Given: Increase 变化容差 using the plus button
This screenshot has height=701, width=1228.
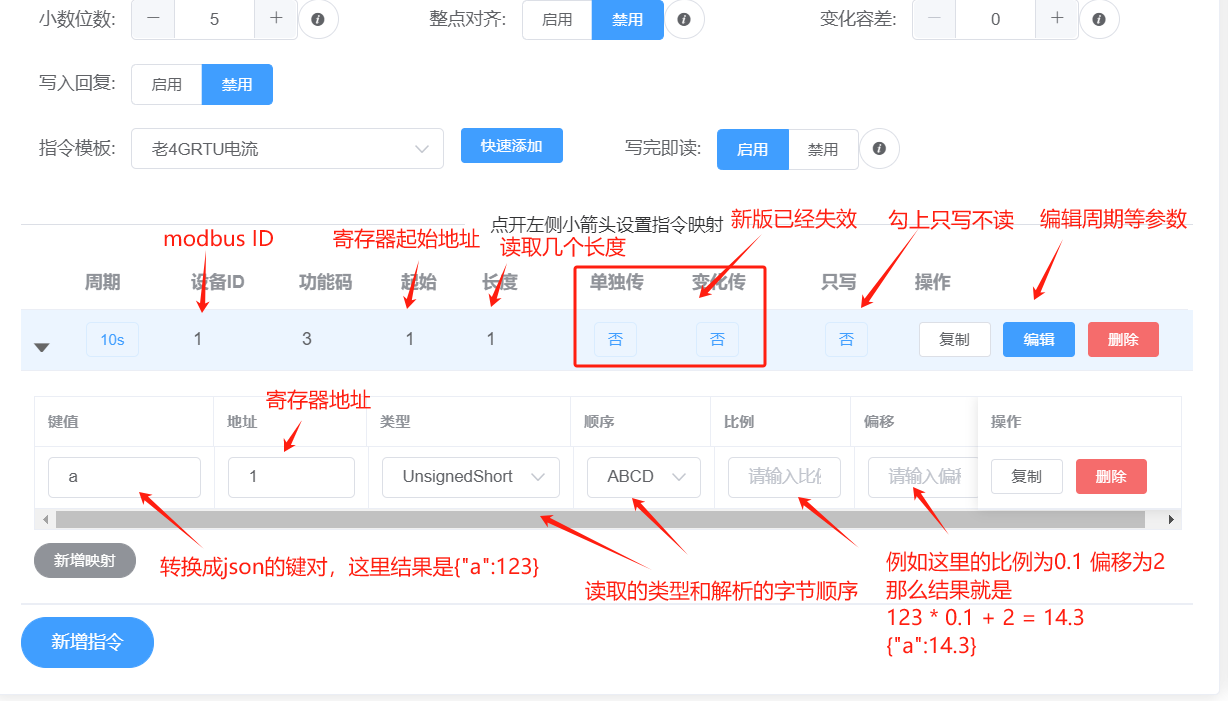Looking at the screenshot, I should [x=1057, y=20].
